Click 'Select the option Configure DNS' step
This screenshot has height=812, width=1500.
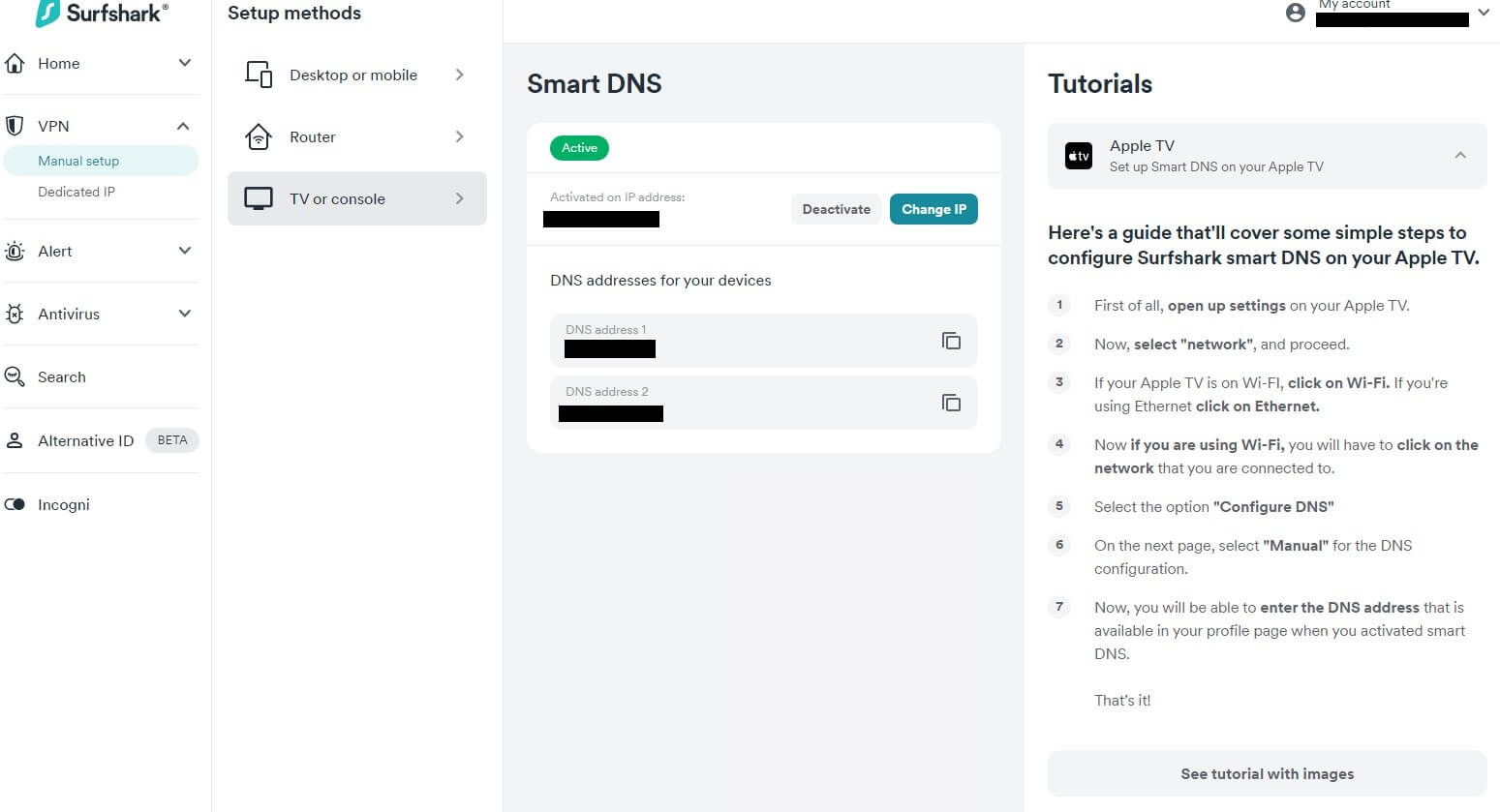(x=1214, y=506)
